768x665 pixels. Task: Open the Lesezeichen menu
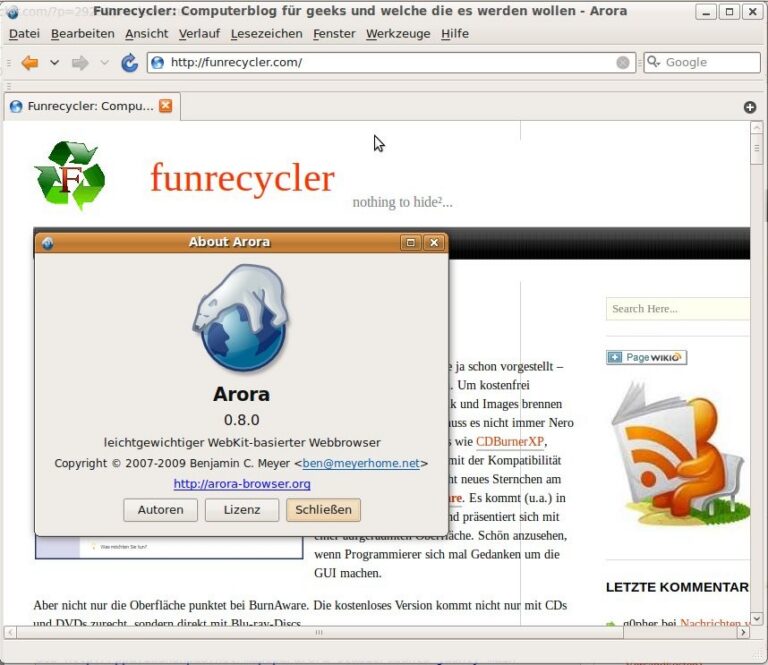pyautogui.click(x=266, y=34)
